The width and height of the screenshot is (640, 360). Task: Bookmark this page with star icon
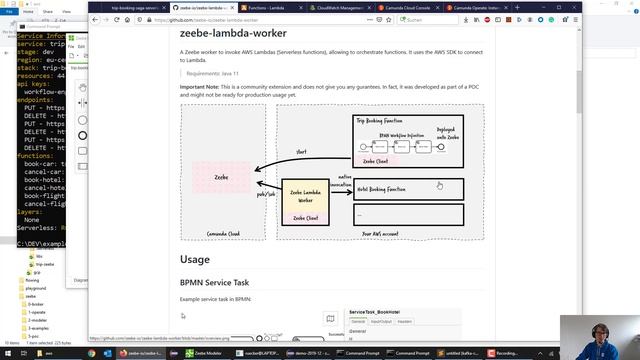(x=389, y=20)
